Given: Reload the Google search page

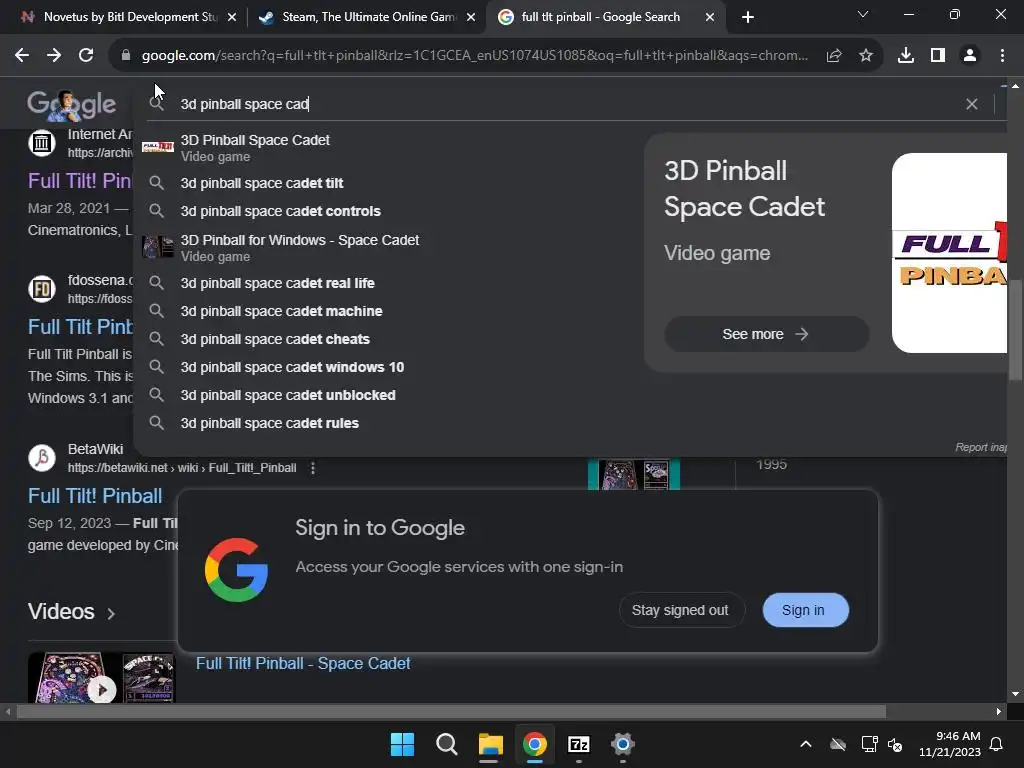Looking at the screenshot, I should [x=86, y=56].
